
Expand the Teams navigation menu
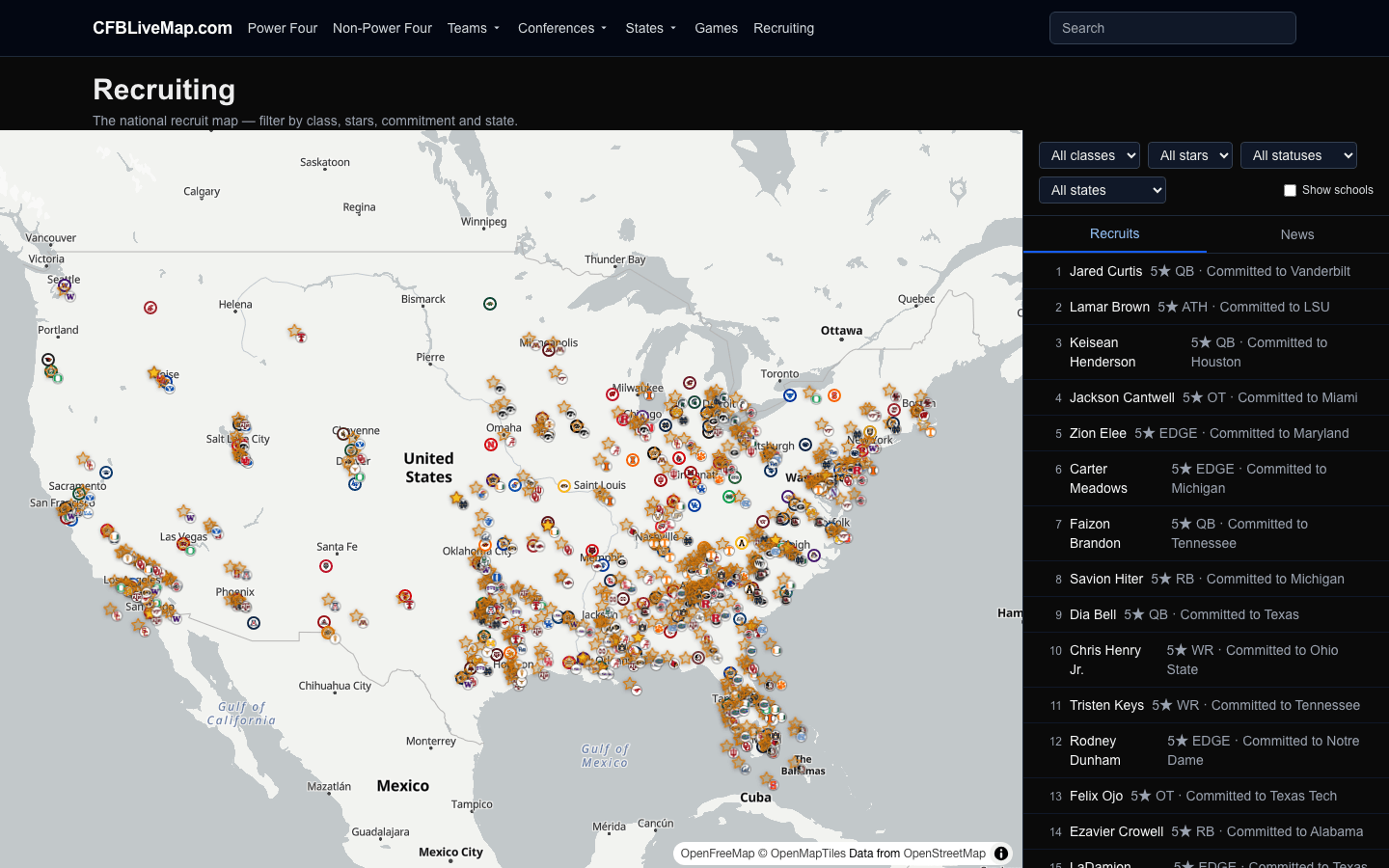point(474,28)
